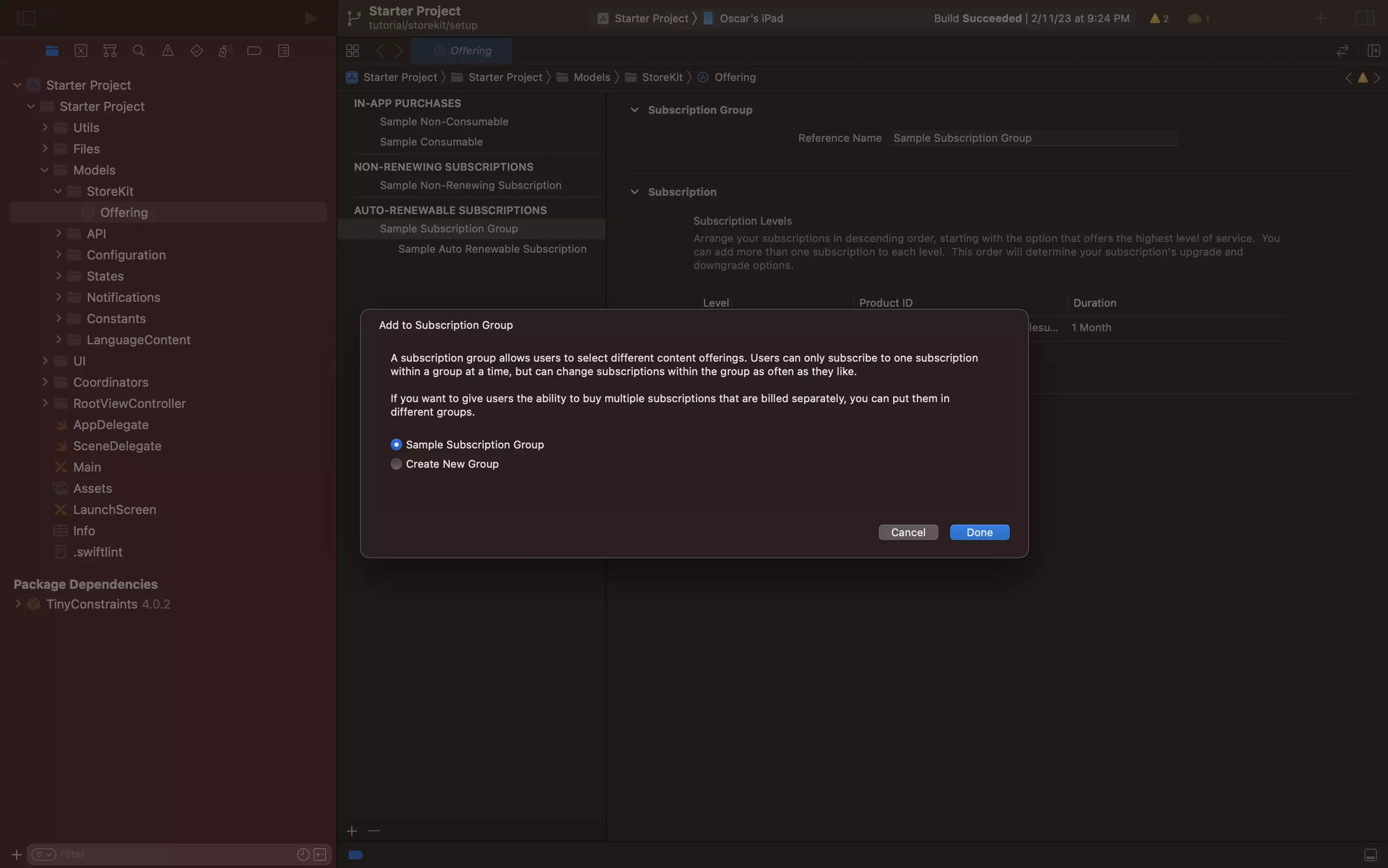Image resolution: width=1388 pixels, height=868 pixels.
Task: Expand the Configuration folder
Action: [58, 254]
